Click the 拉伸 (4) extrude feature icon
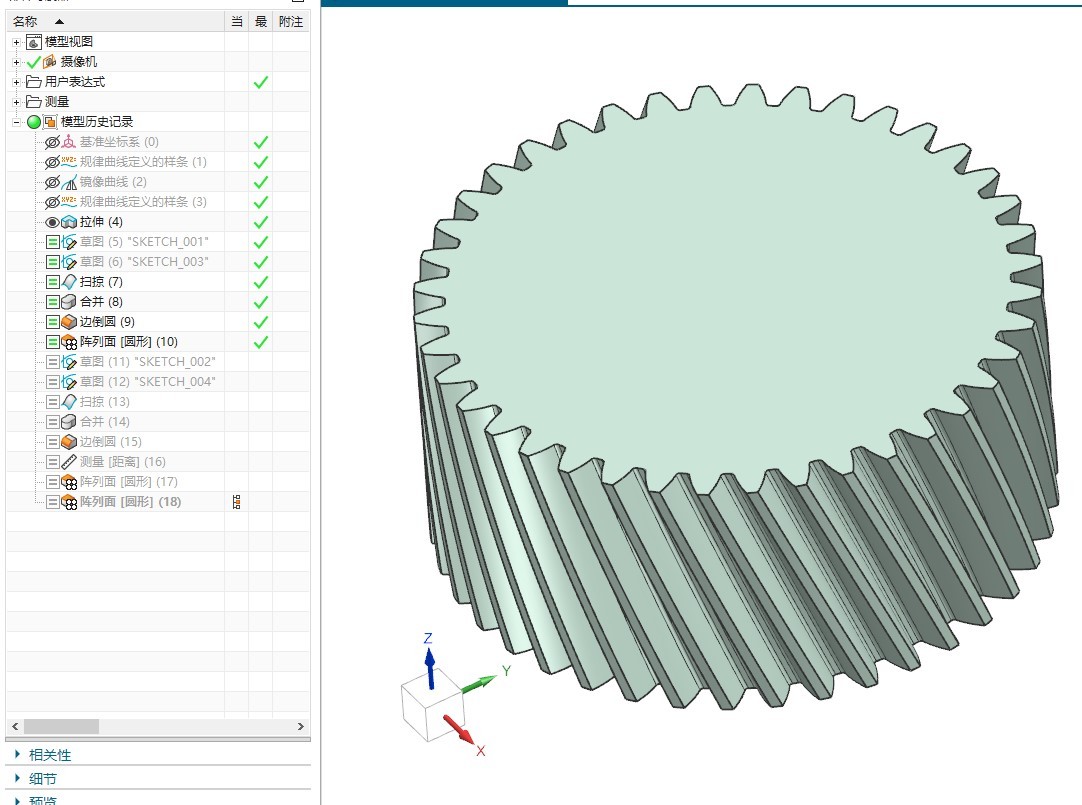 tap(69, 222)
